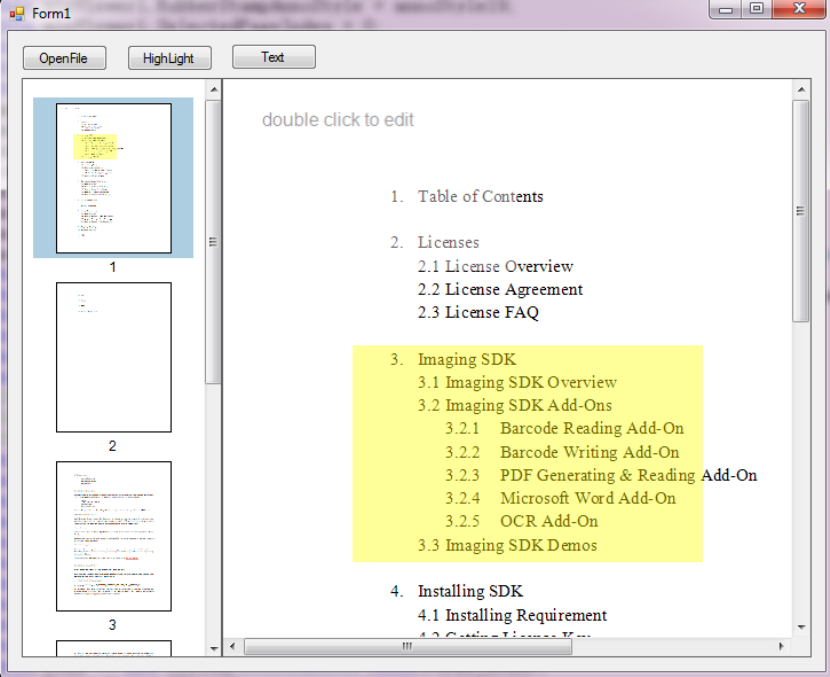Click '2.2 License Agreement' entry

click(x=500, y=290)
